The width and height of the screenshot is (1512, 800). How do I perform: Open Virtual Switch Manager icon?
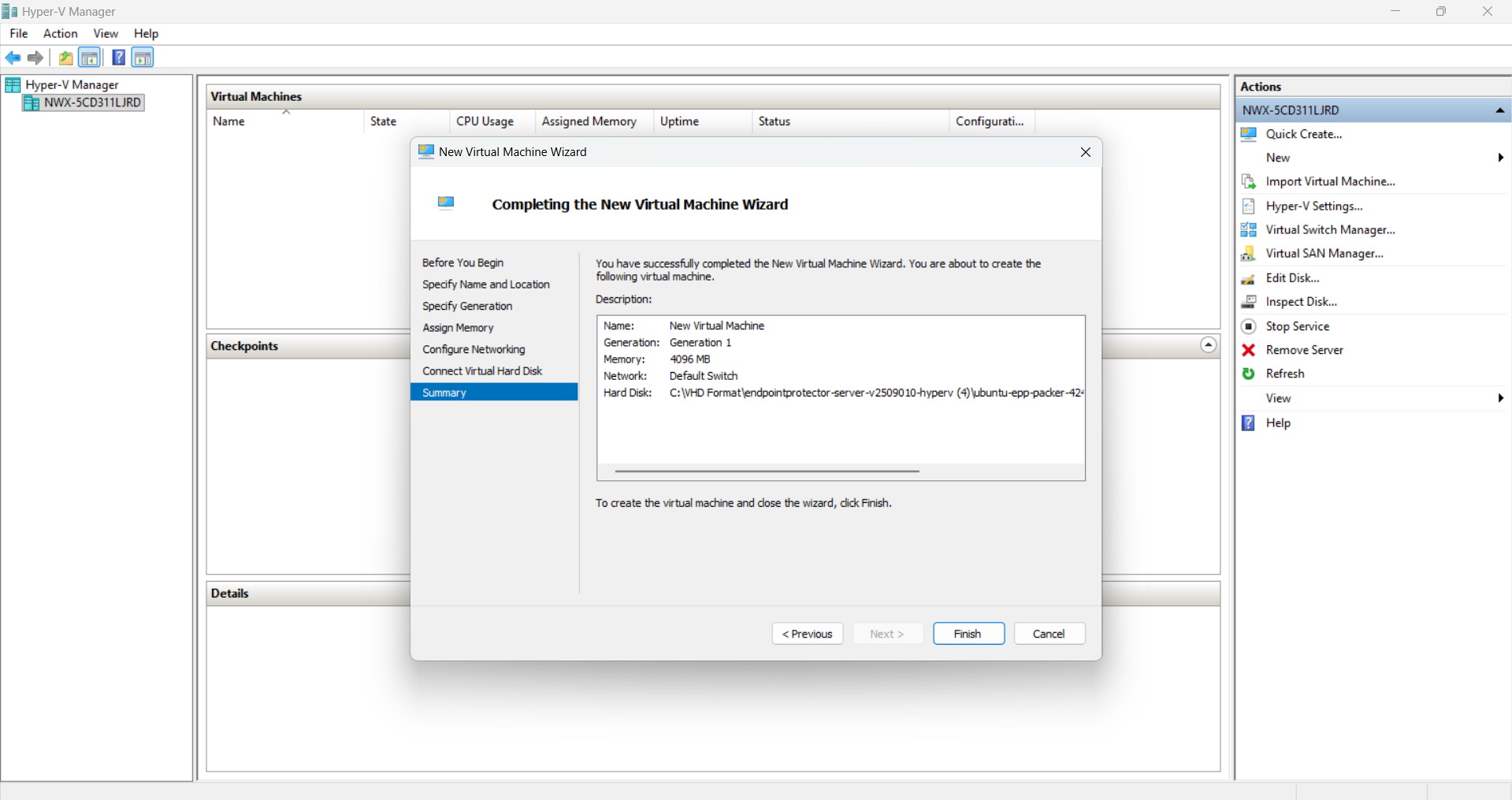point(1248,230)
